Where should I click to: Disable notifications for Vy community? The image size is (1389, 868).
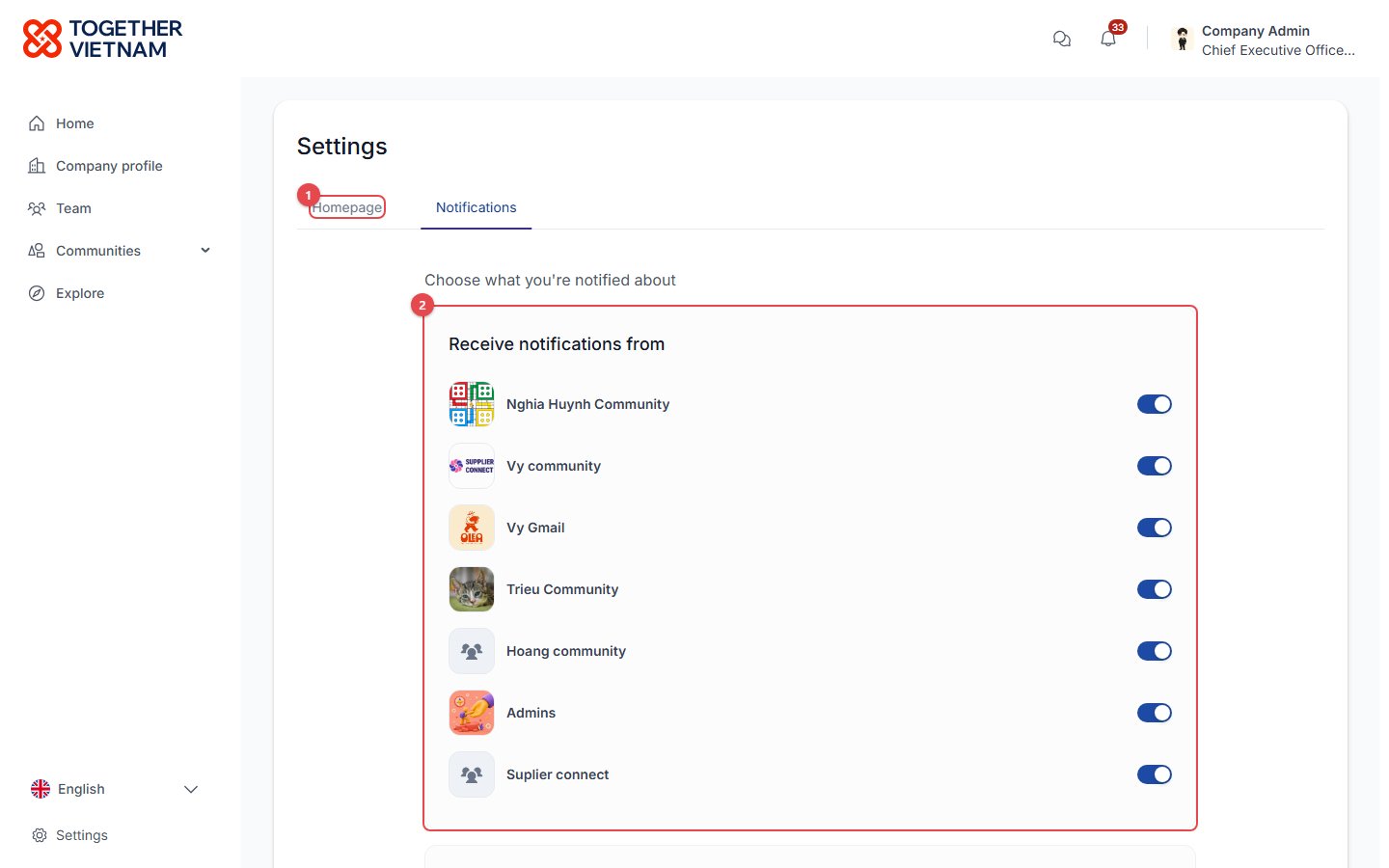[1155, 466]
